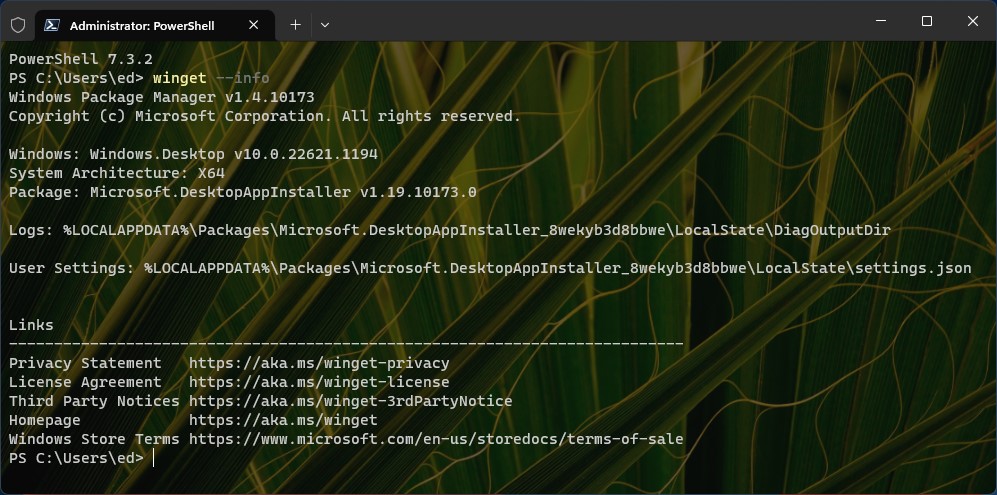997x495 pixels.
Task: Click the typed winget --info command
Action: point(211,78)
